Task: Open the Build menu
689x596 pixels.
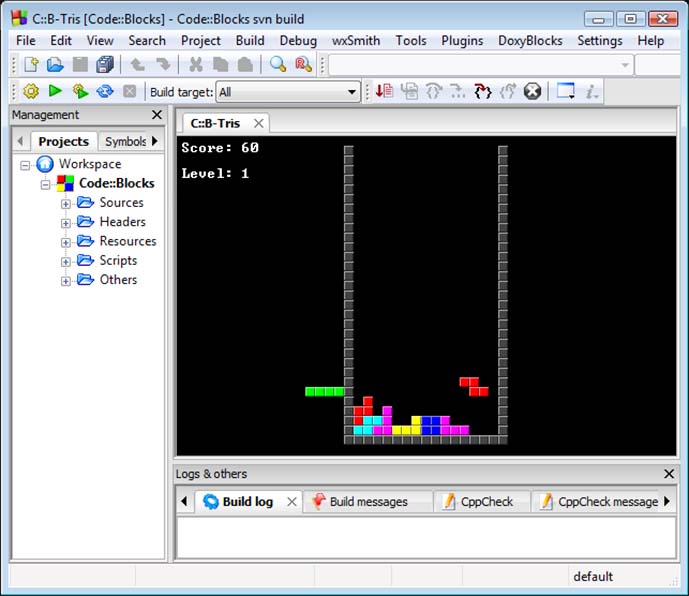Action: (x=250, y=40)
